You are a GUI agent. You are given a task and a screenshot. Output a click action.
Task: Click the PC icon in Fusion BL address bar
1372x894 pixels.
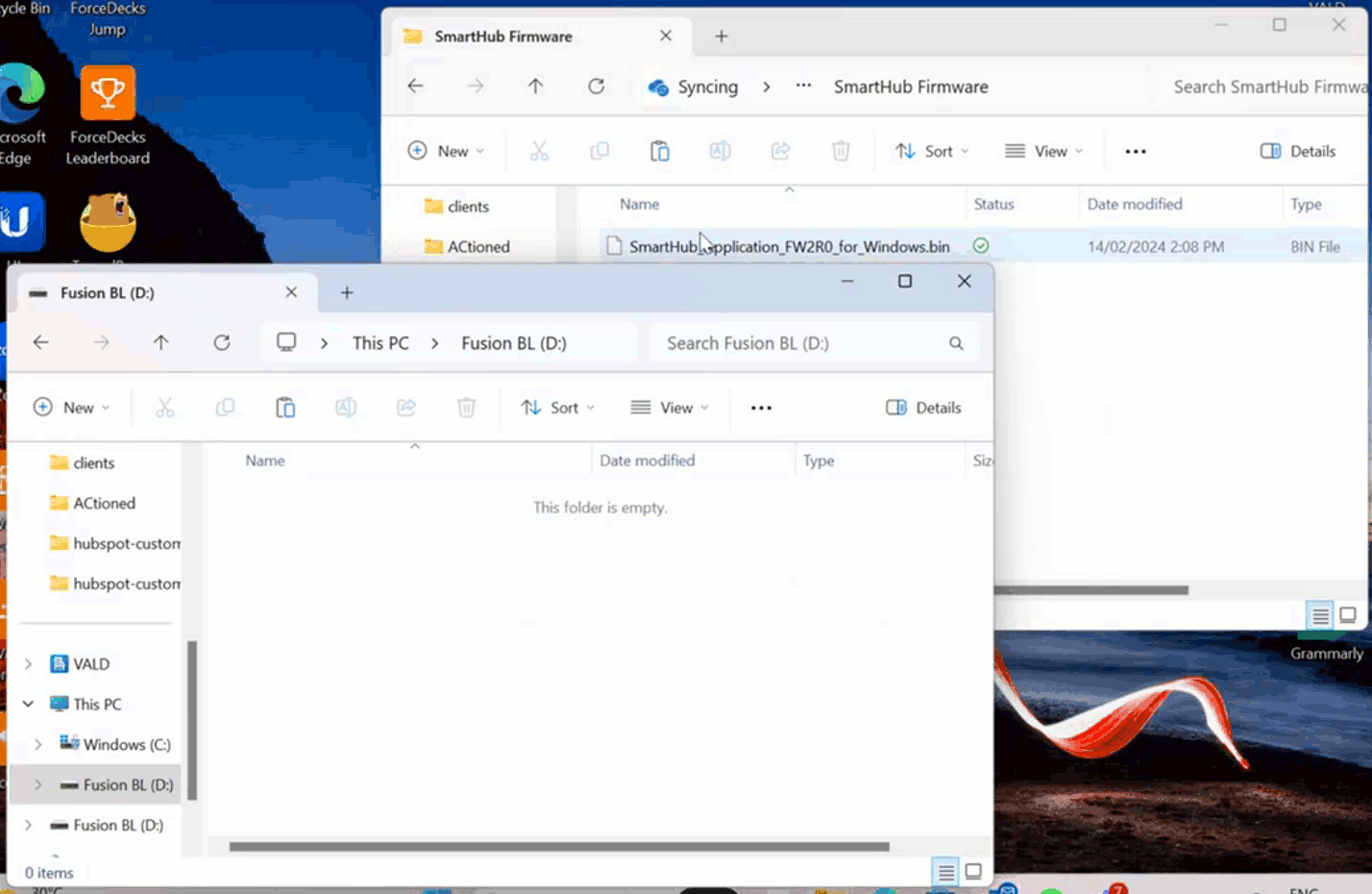click(x=286, y=342)
